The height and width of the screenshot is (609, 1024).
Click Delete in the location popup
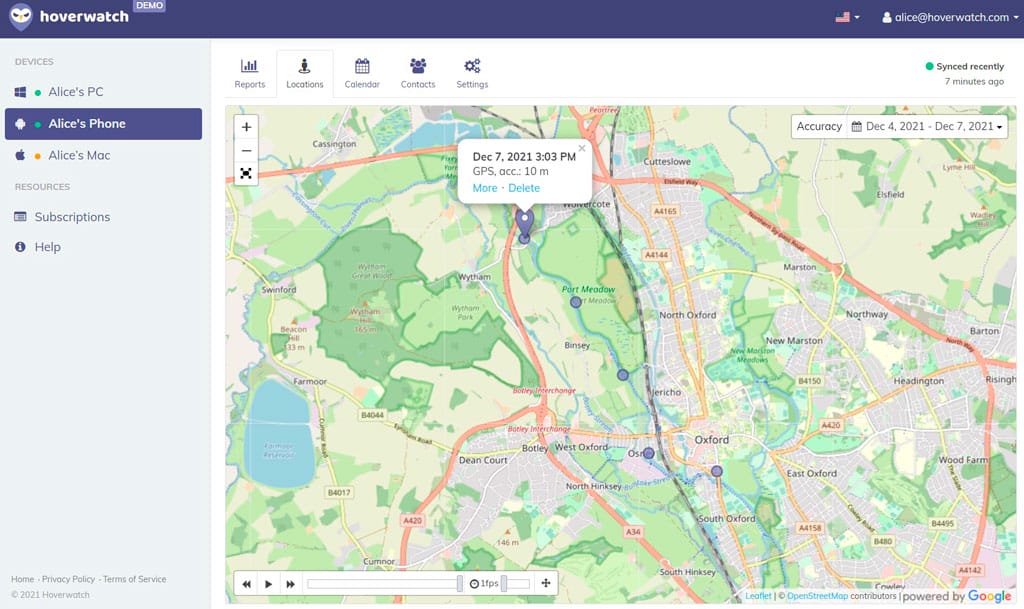click(524, 188)
